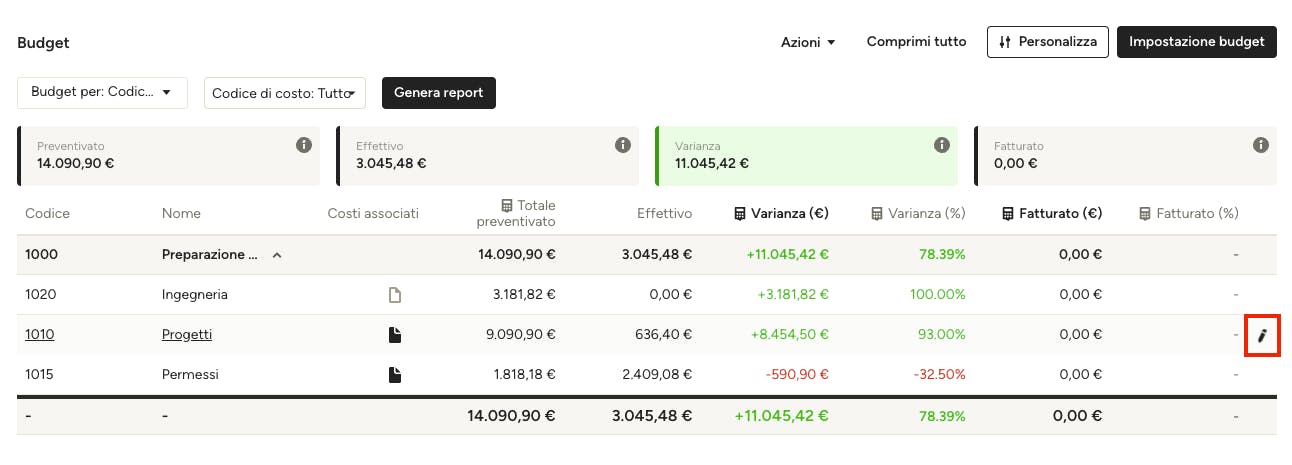The image size is (1292, 465).
Task: Show info tooltip for Effettivo card
Action: tap(623, 145)
